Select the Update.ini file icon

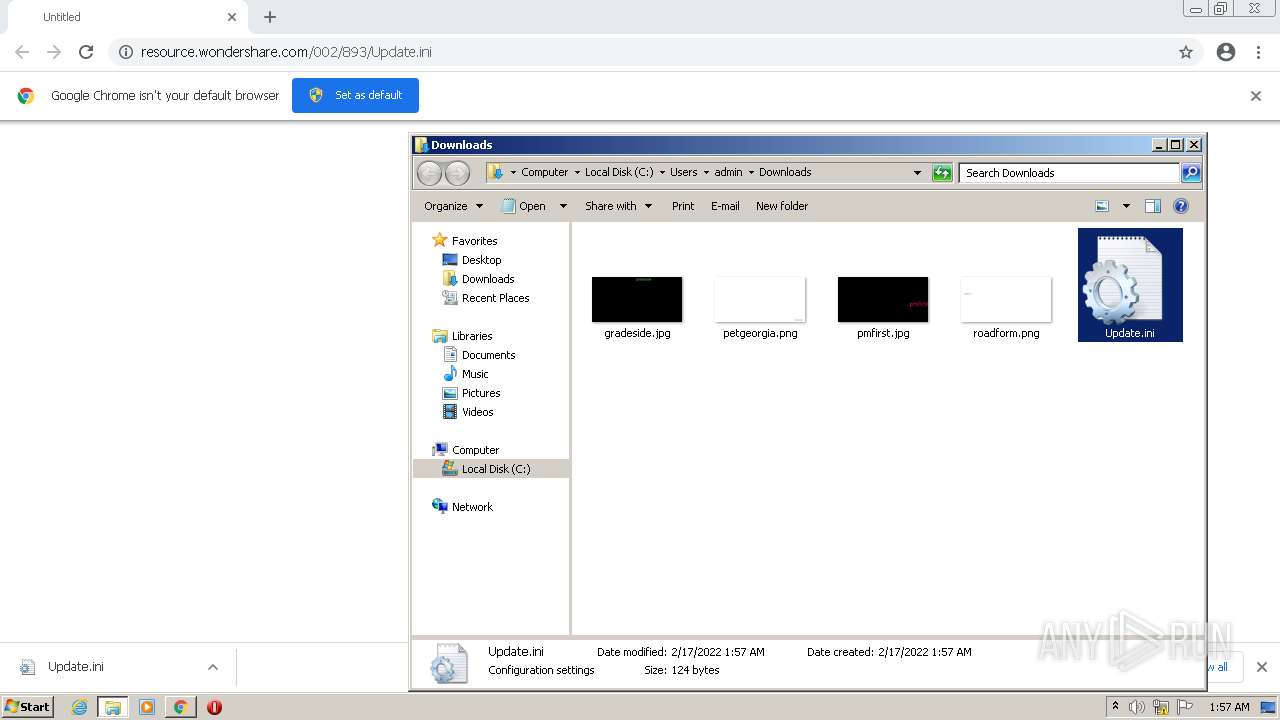tap(1130, 285)
